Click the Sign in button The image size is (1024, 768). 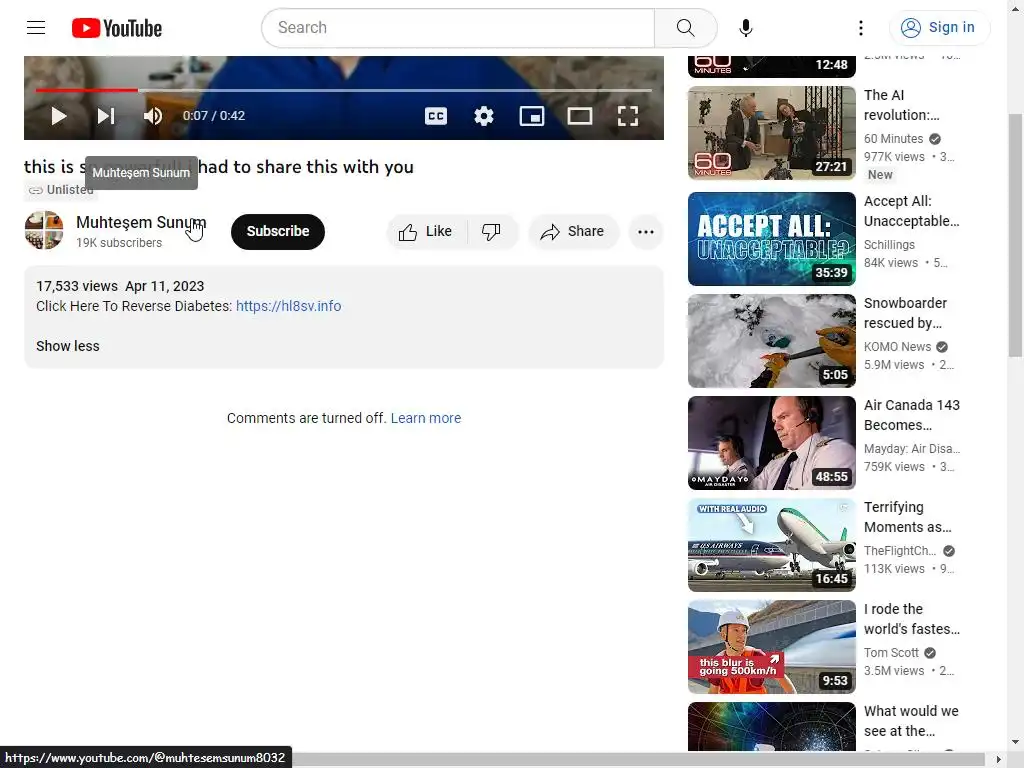939,27
